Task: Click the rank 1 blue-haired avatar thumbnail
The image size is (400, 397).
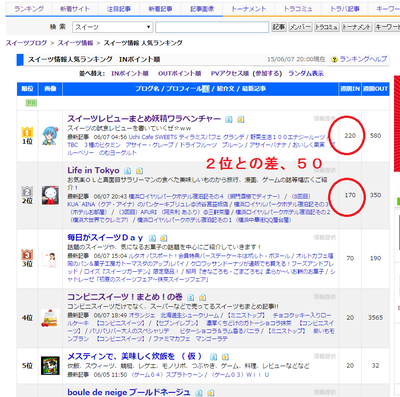Action: 50,136
